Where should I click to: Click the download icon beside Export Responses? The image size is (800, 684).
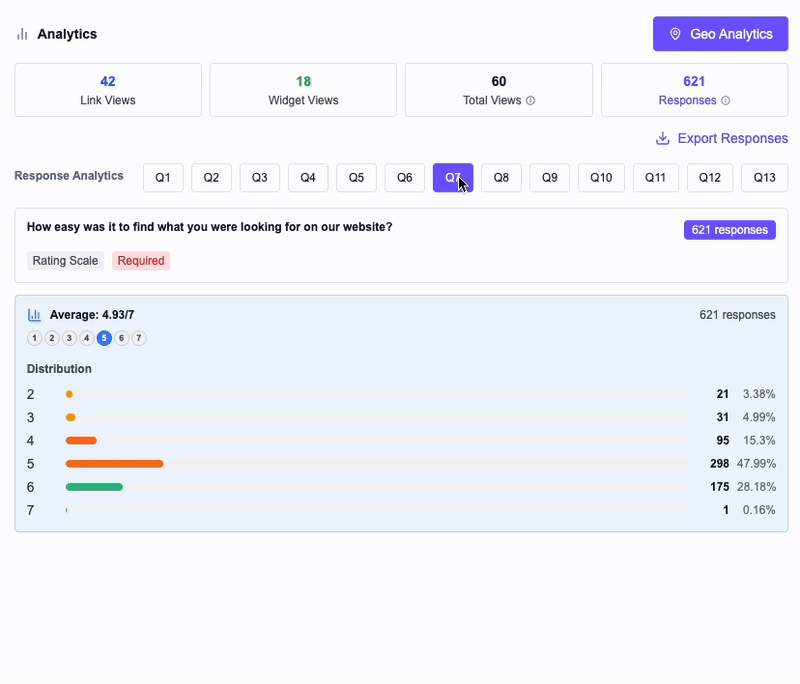click(662, 138)
